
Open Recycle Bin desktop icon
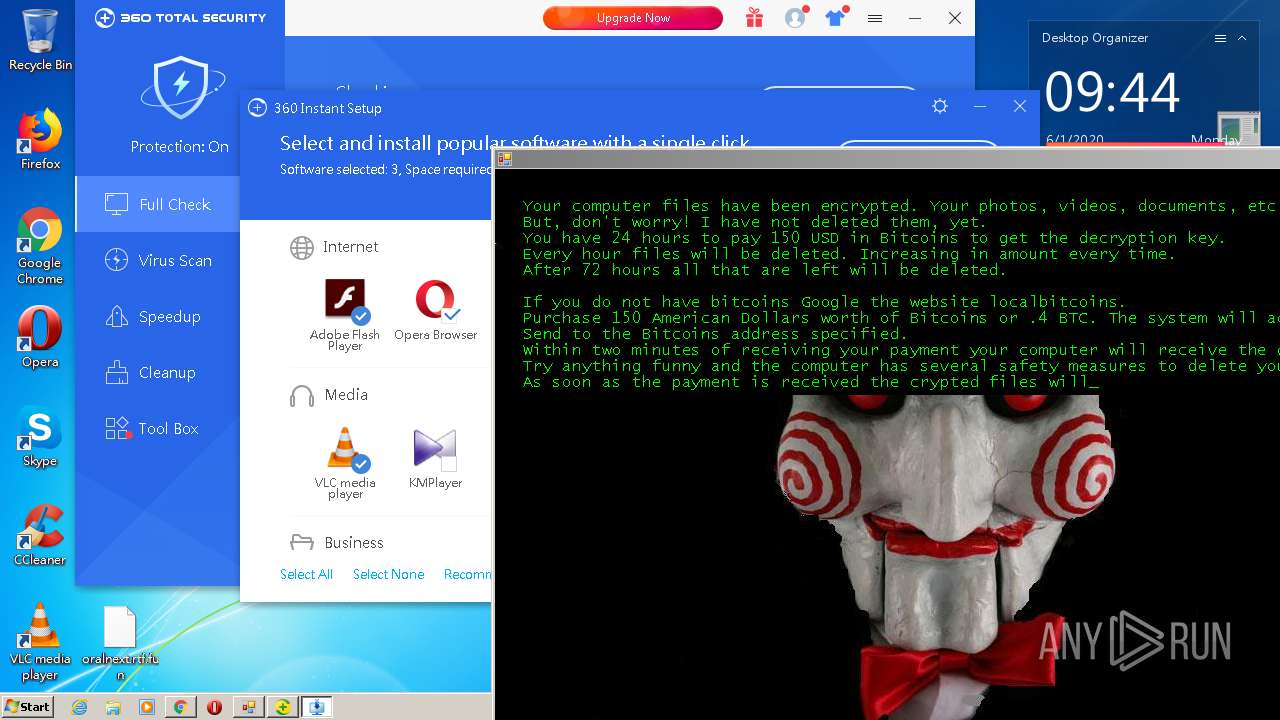(x=40, y=40)
